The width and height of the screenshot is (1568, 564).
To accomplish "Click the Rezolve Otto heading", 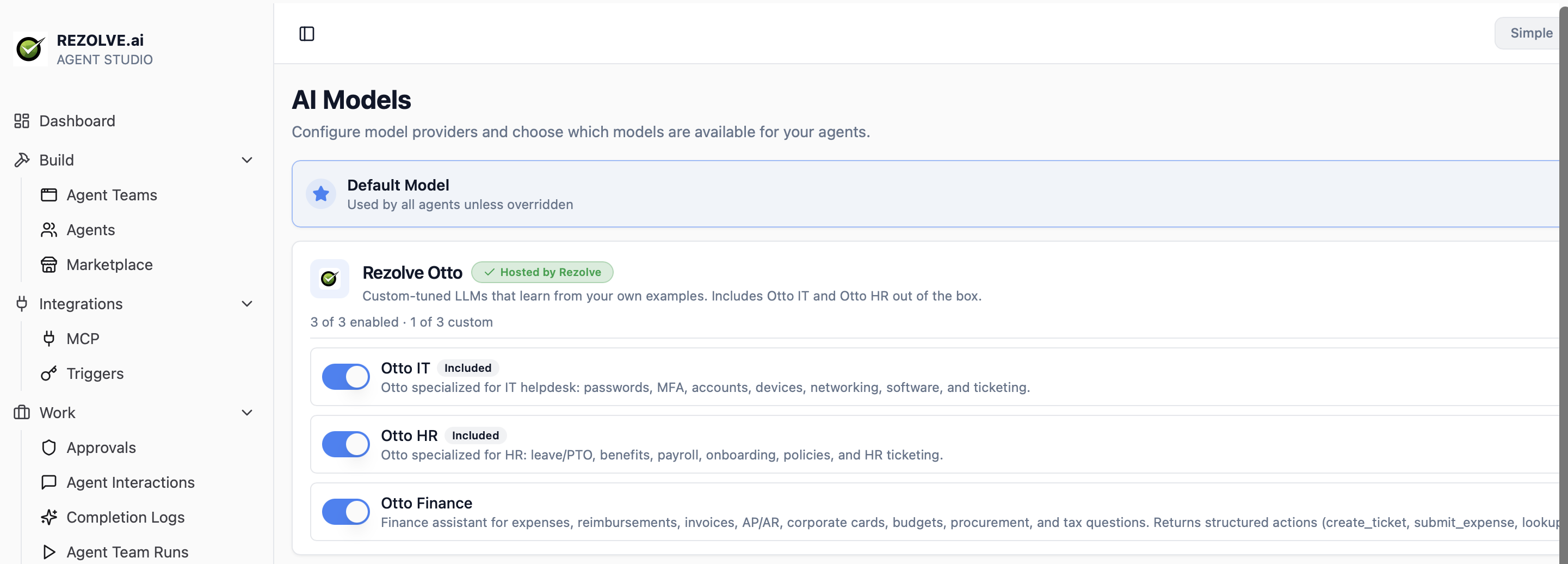I will 412,272.
